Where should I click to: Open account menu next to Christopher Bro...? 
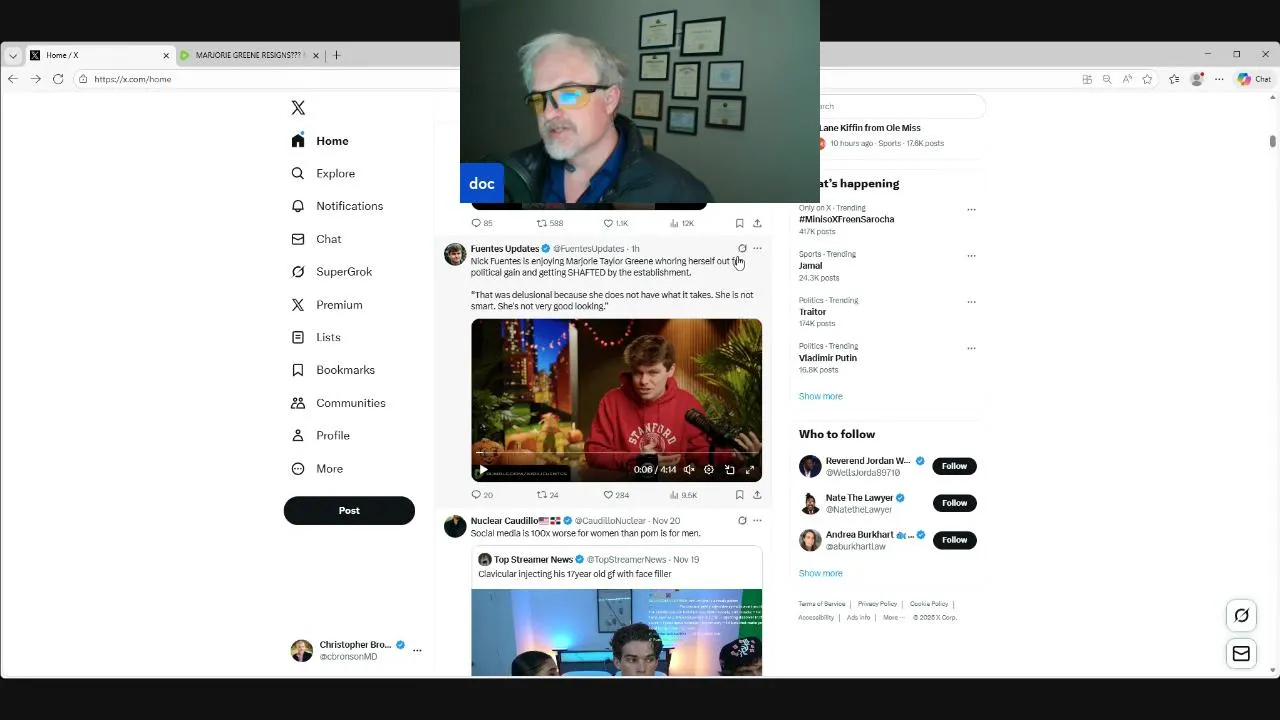coord(417,650)
